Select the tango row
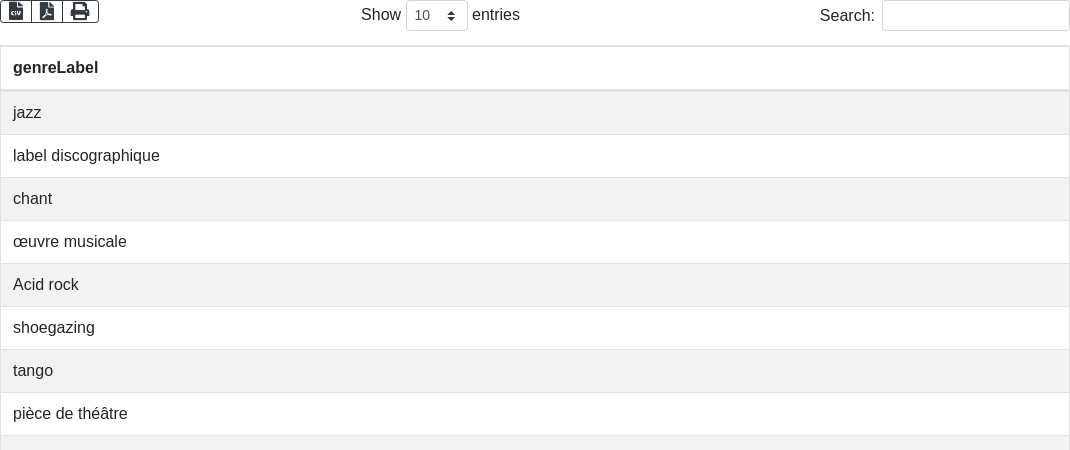This screenshot has height=450, width=1070. click(x=535, y=371)
